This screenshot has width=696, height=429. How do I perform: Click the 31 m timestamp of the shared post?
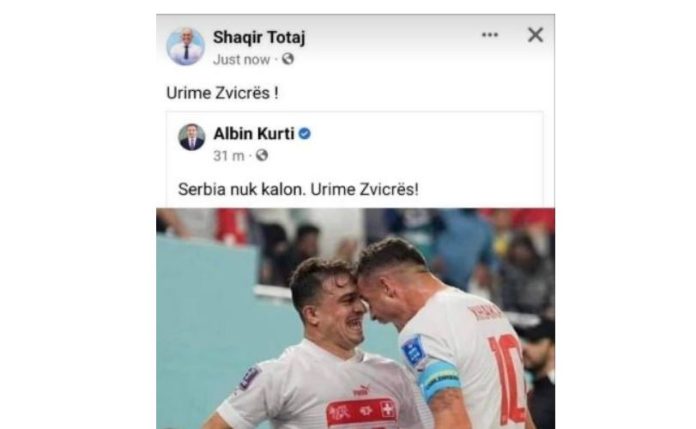pos(229,156)
